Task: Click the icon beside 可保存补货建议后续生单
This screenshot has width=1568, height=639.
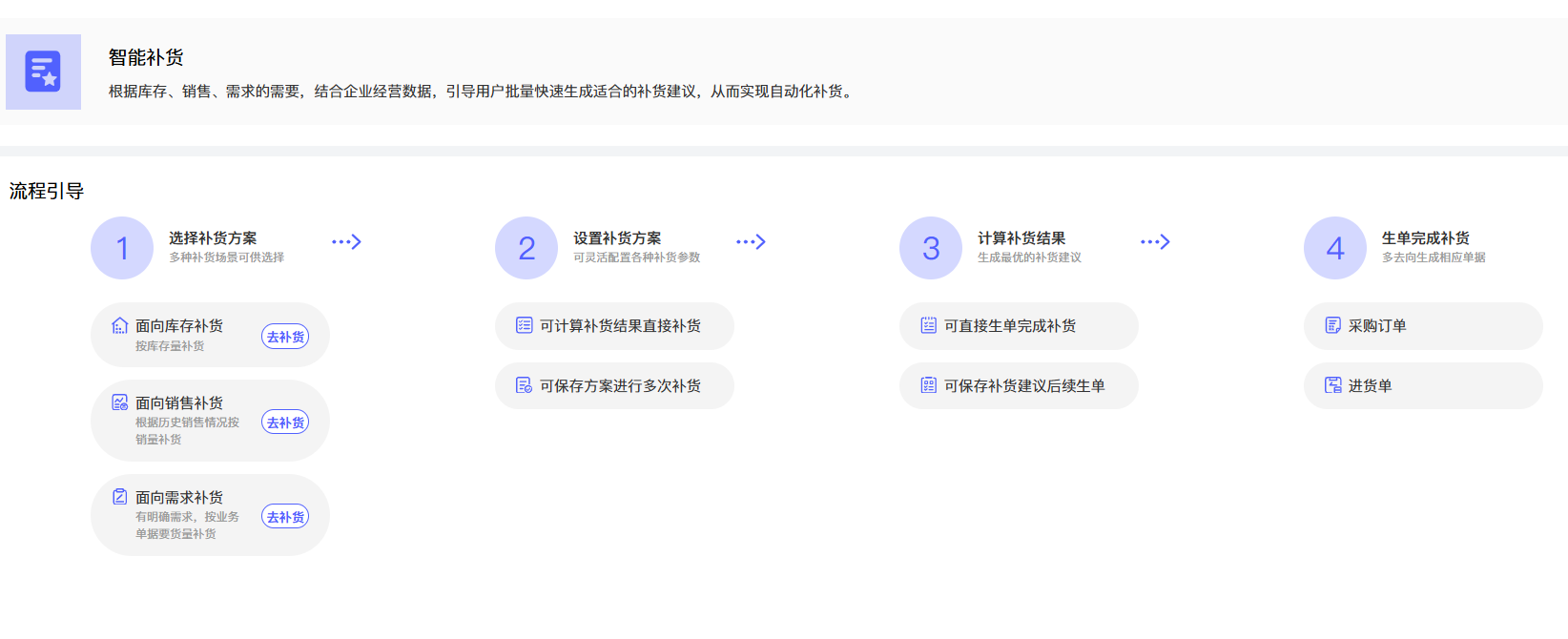Action: click(929, 385)
